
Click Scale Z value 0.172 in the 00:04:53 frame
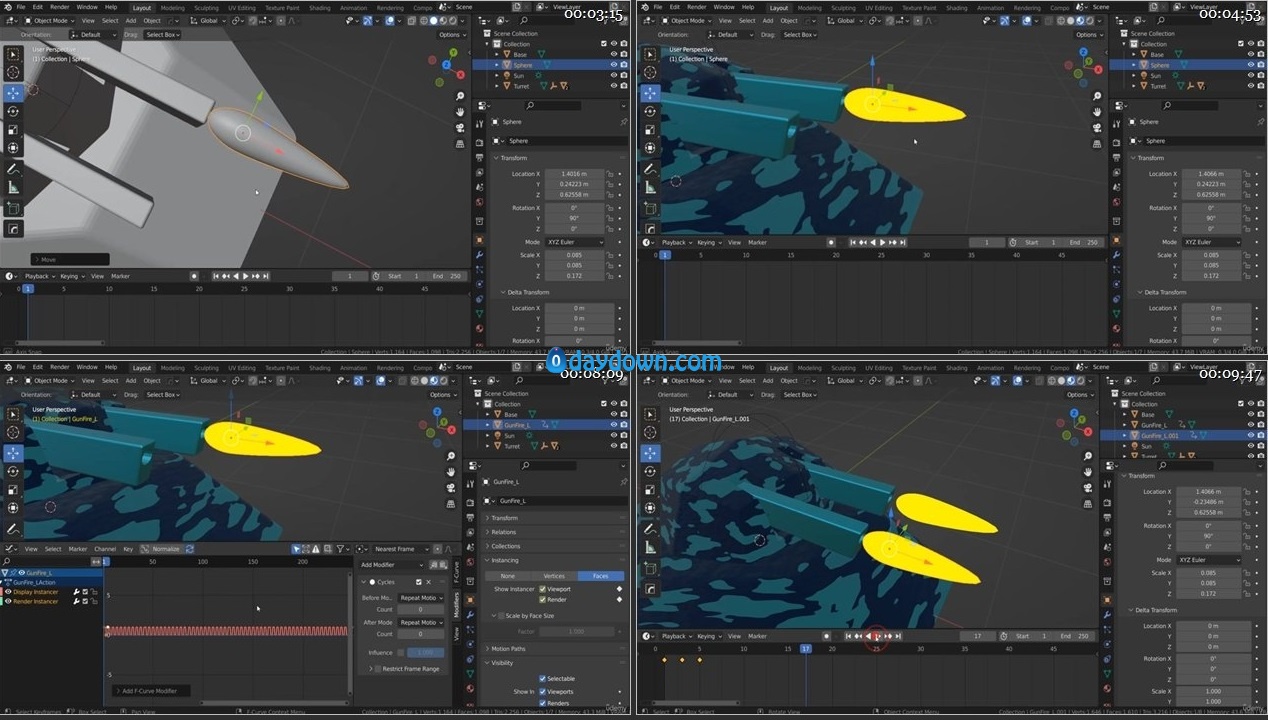point(1211,276)
